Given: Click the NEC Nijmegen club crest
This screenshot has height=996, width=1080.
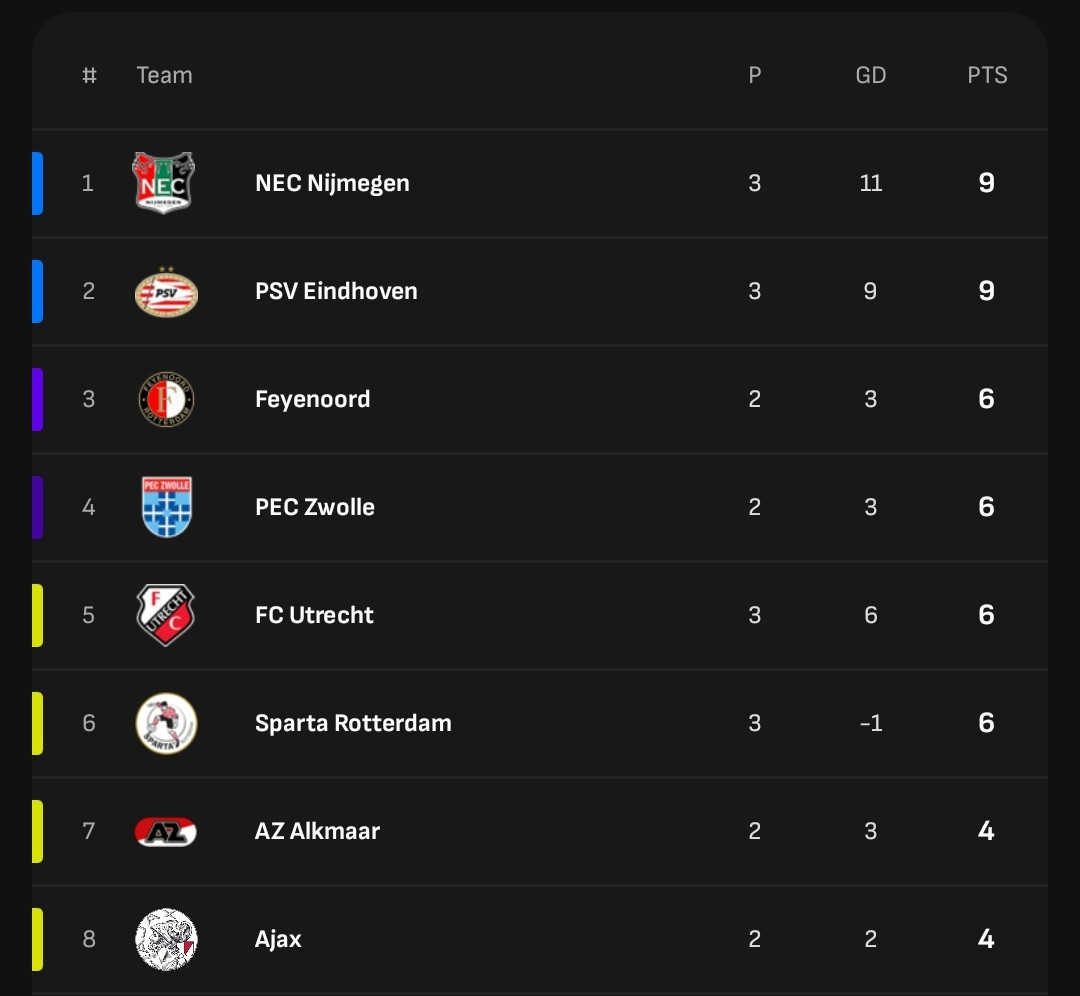Looking at the screenshot, I should (x=165, y=183).
